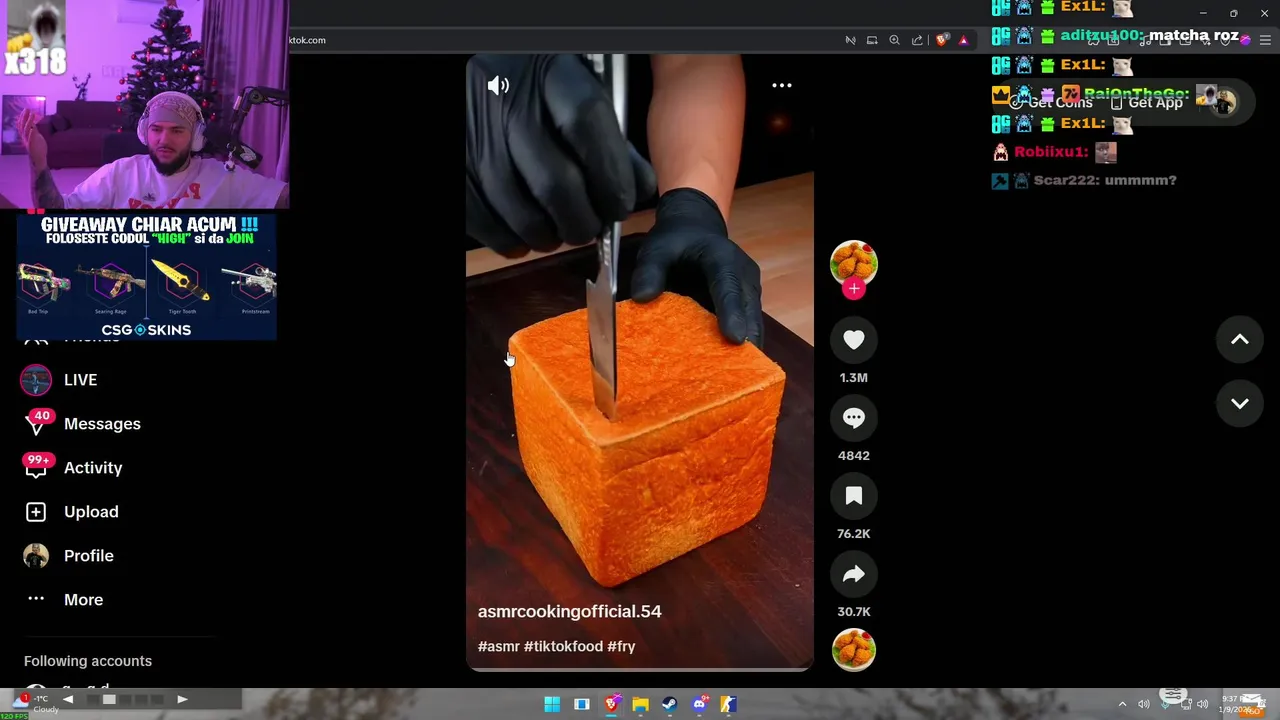The width and height of the screenshot is (1280, 720).
Task: Open the asmrcookingofficial.54 username link
Action: pyautogui.click(x=570, y=611)
